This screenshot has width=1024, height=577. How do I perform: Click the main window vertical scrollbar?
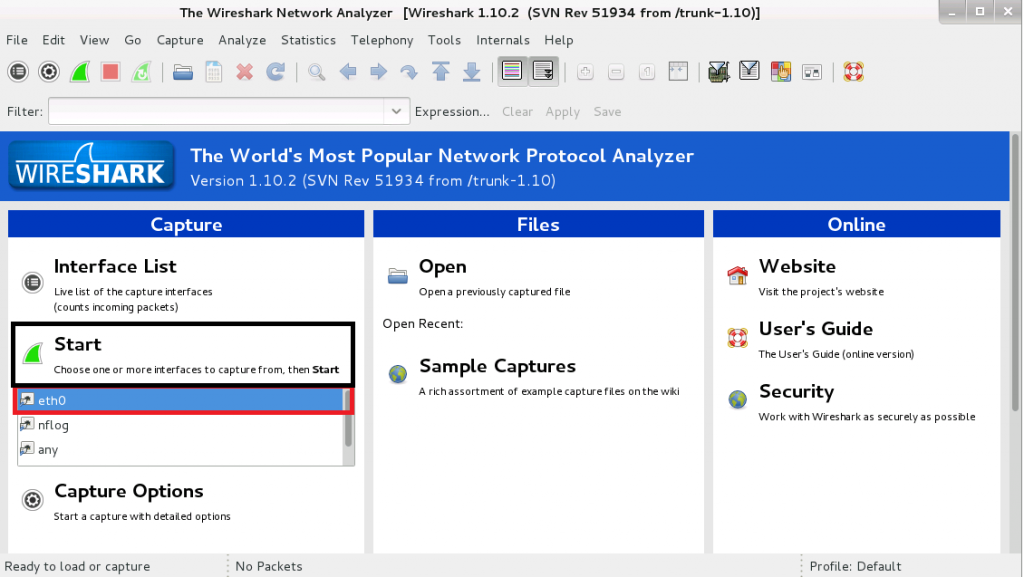coord(1015,274)
